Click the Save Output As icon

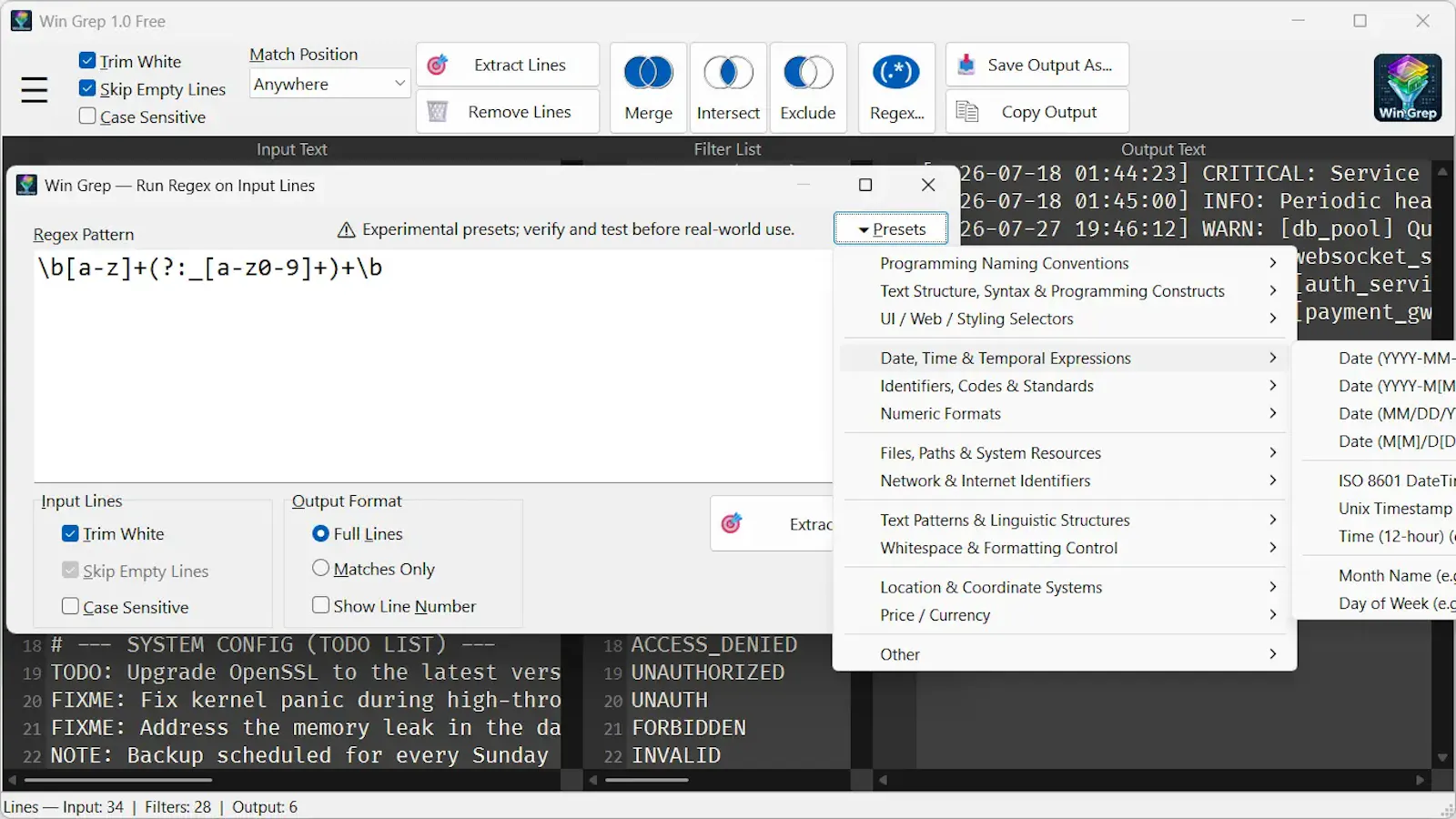coord(966,65)
